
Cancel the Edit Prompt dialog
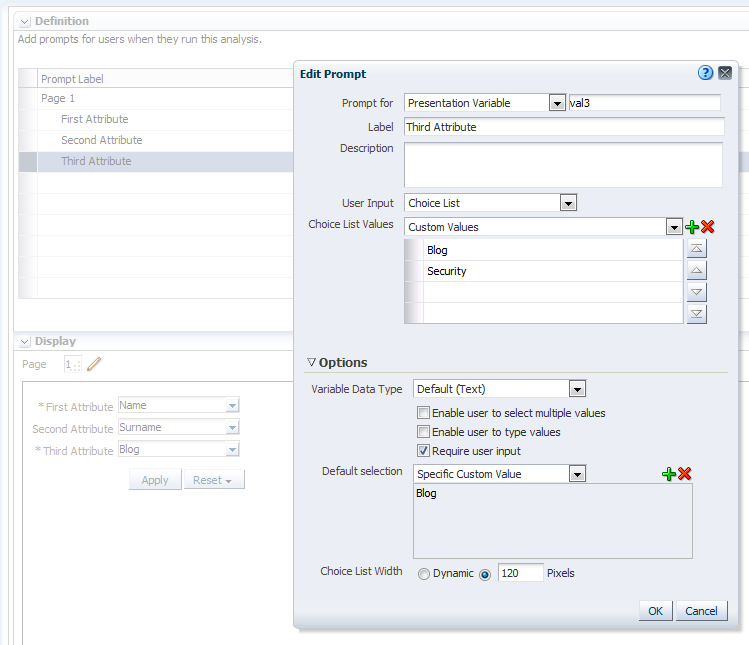coord(701,611)
